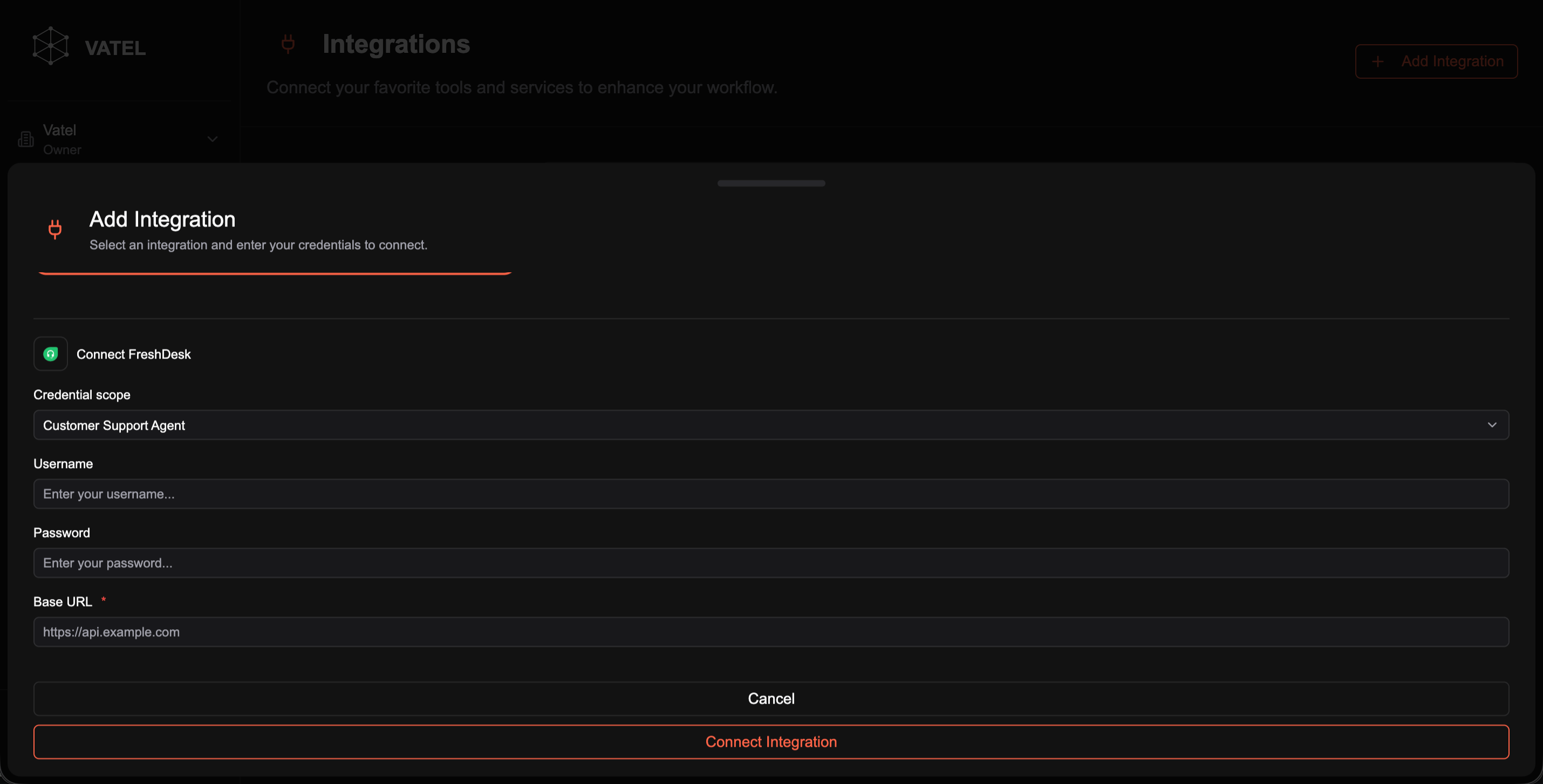
Task: Focus the Base URL input field
Action: 771,632
